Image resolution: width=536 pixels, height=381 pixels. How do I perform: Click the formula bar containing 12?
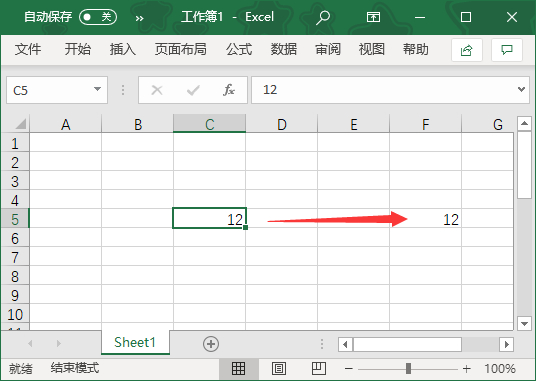(383, 90)
